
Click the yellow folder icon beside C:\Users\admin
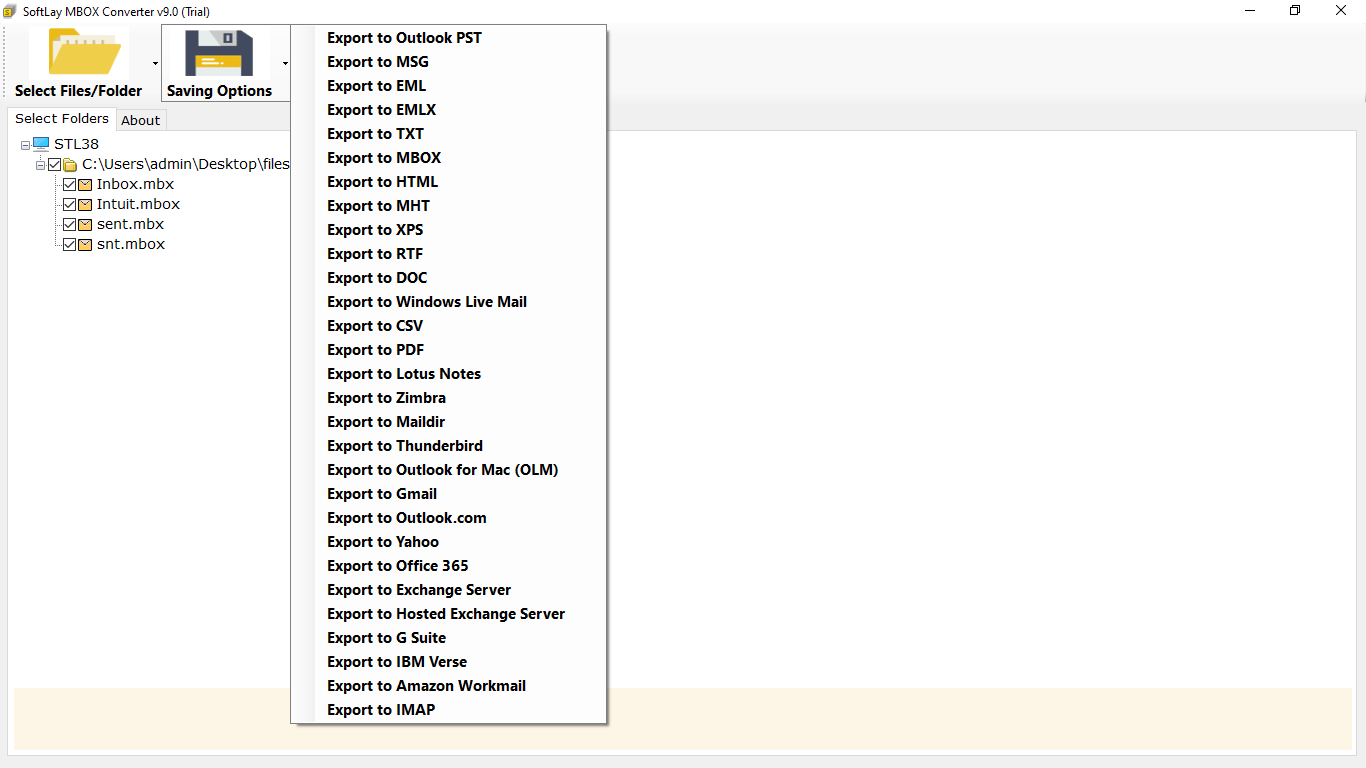click(x=70, y=164)
